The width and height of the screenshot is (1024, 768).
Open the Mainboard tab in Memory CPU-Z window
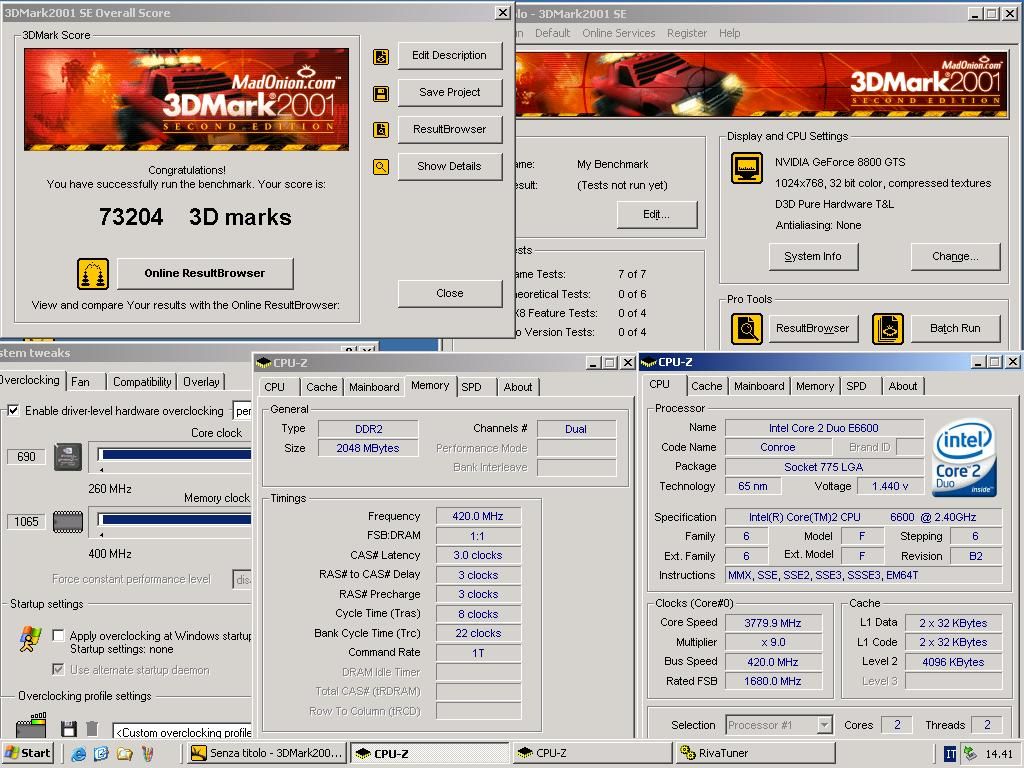[x=374, y=387]
